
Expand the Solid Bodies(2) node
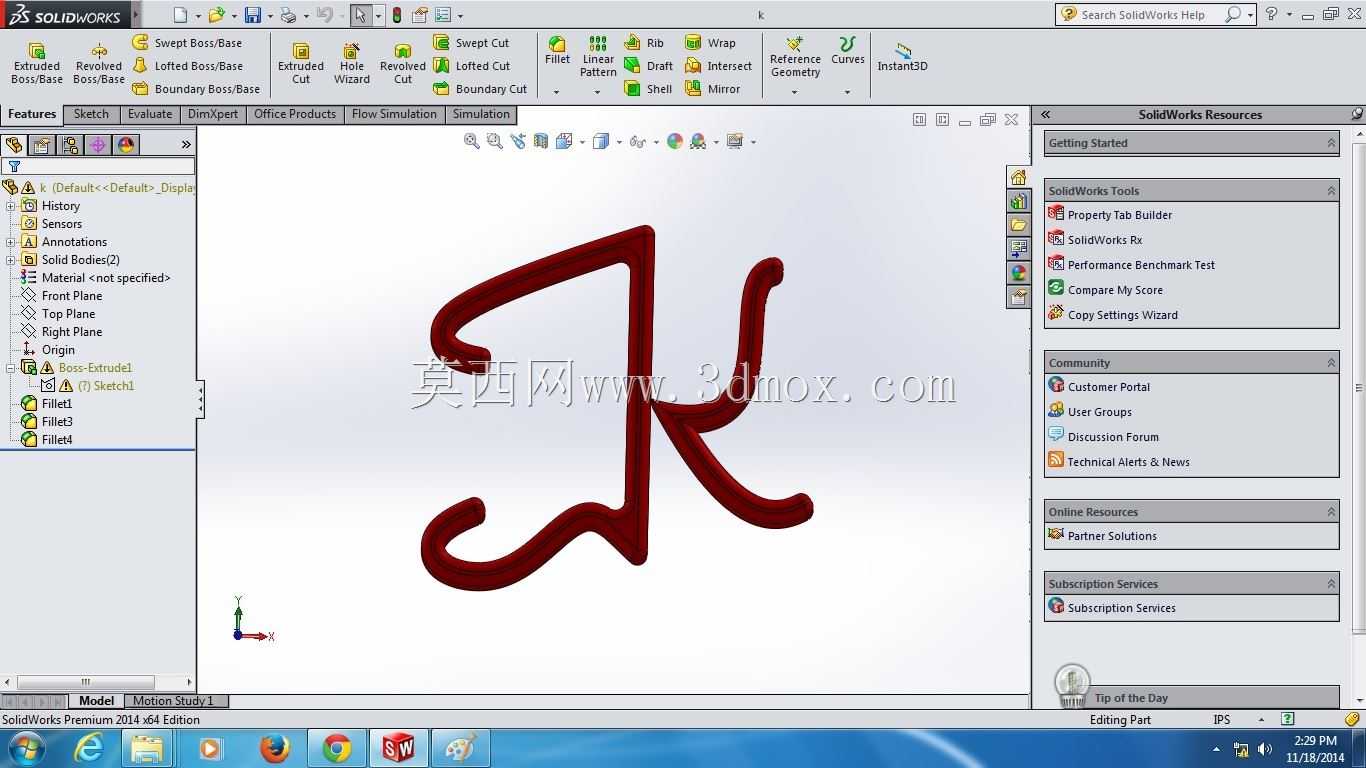(x=11, y=260)
